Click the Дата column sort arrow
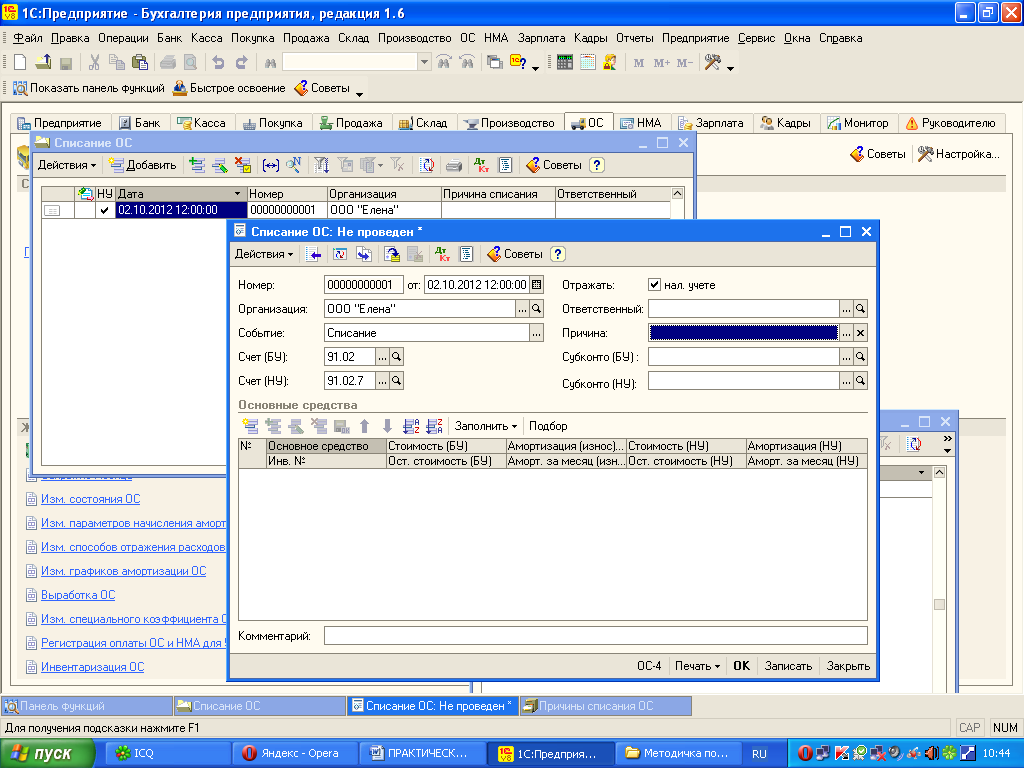Screen dimensions: 1024x768 (x=237, y=194)
